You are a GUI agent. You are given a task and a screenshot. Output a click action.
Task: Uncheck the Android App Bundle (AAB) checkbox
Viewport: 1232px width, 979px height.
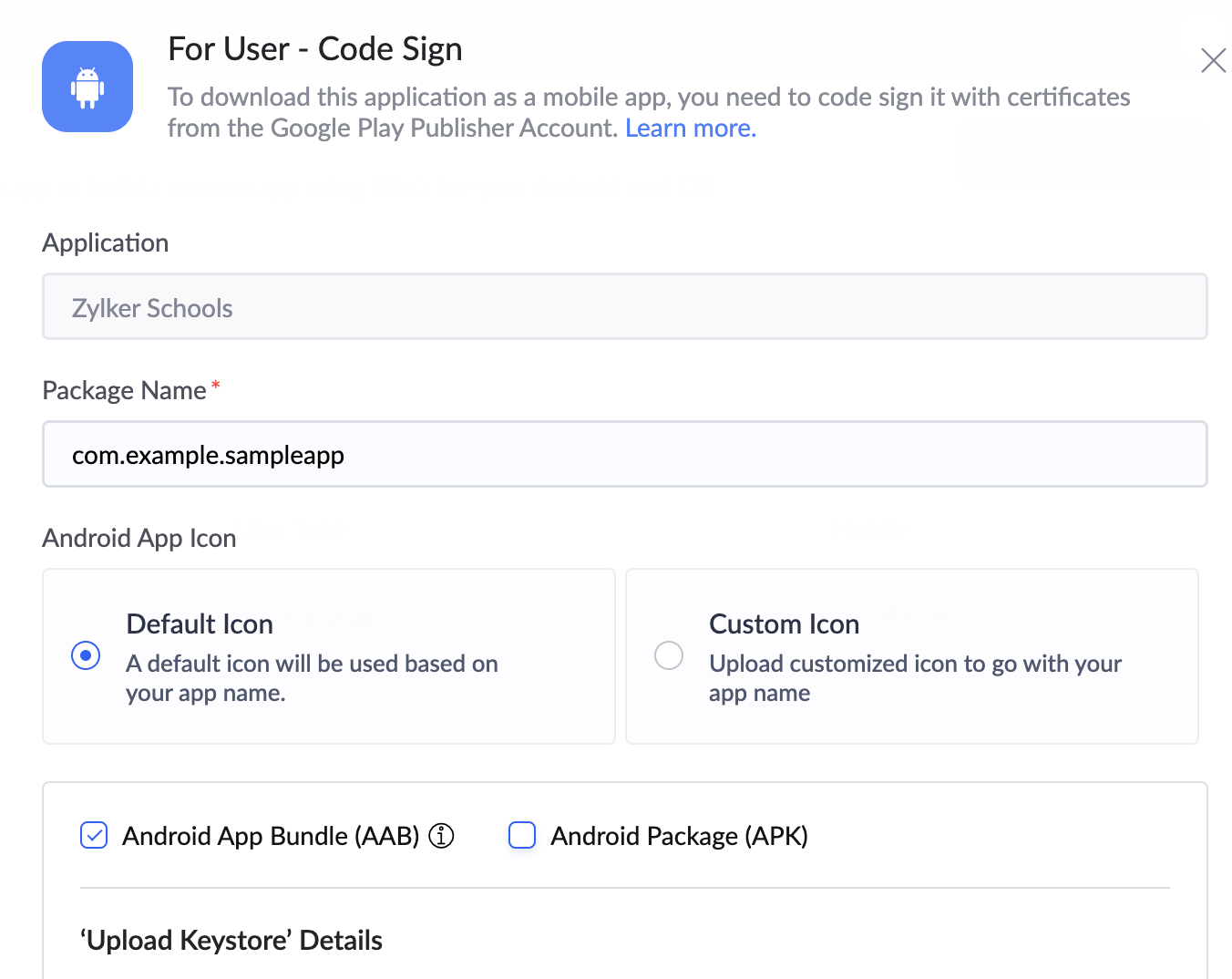click(x=94, y=835)
